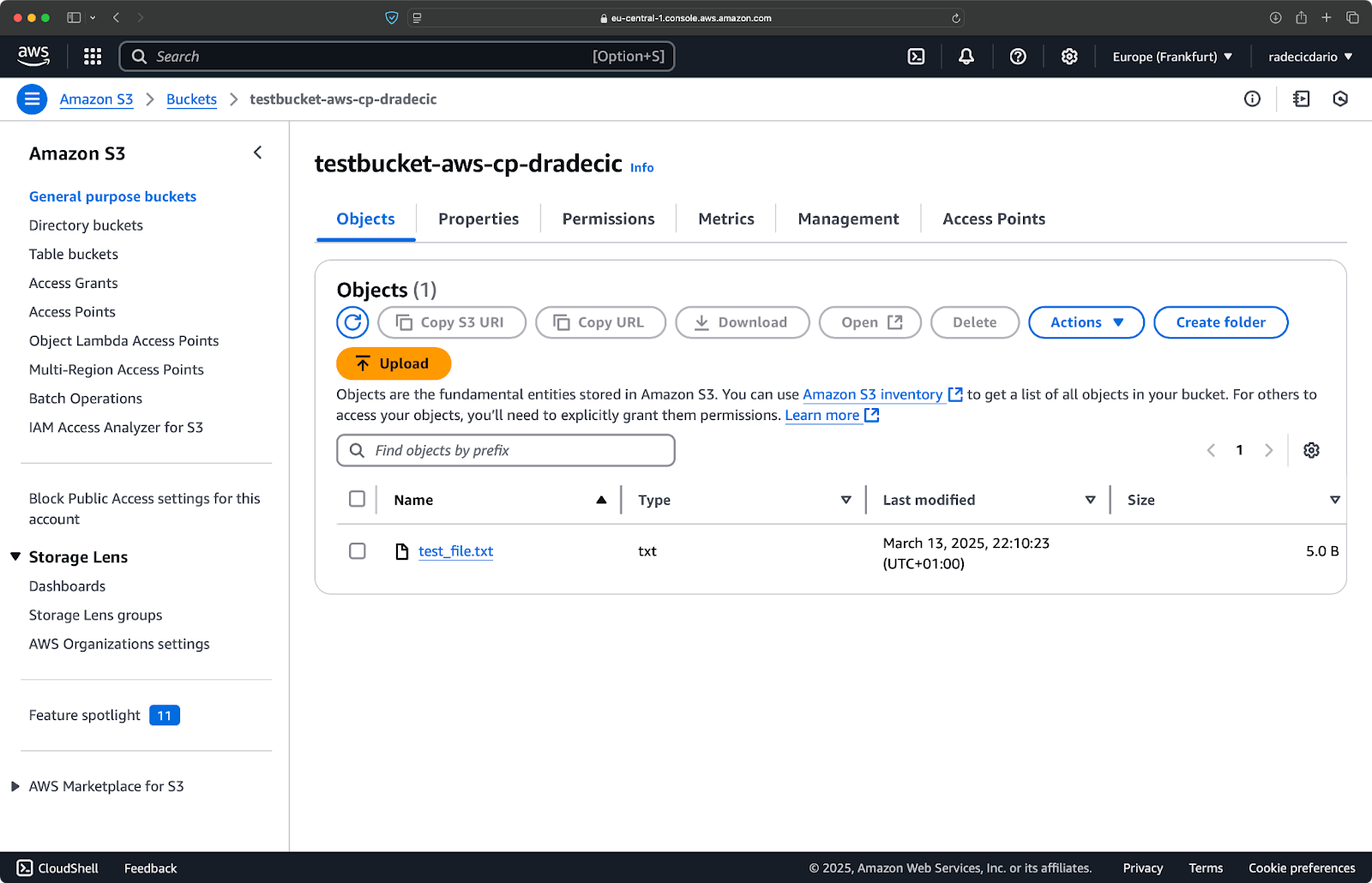Viewport: 1372px width, 883px height.
Task: Launch CloudShell from the top navigation bar
Action: [x=916, y=57]
